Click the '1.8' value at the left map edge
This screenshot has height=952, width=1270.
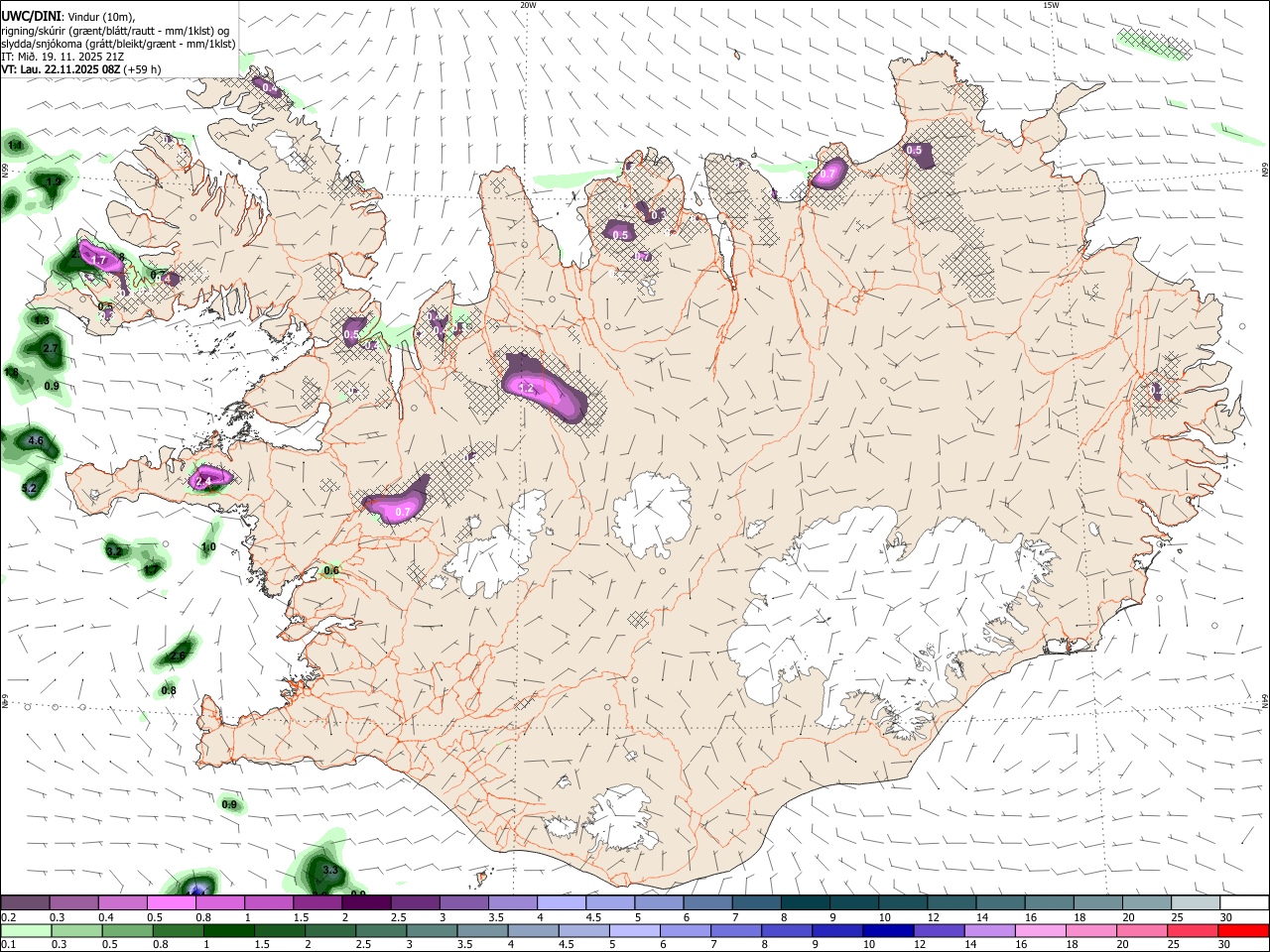[x=11, y=373]
